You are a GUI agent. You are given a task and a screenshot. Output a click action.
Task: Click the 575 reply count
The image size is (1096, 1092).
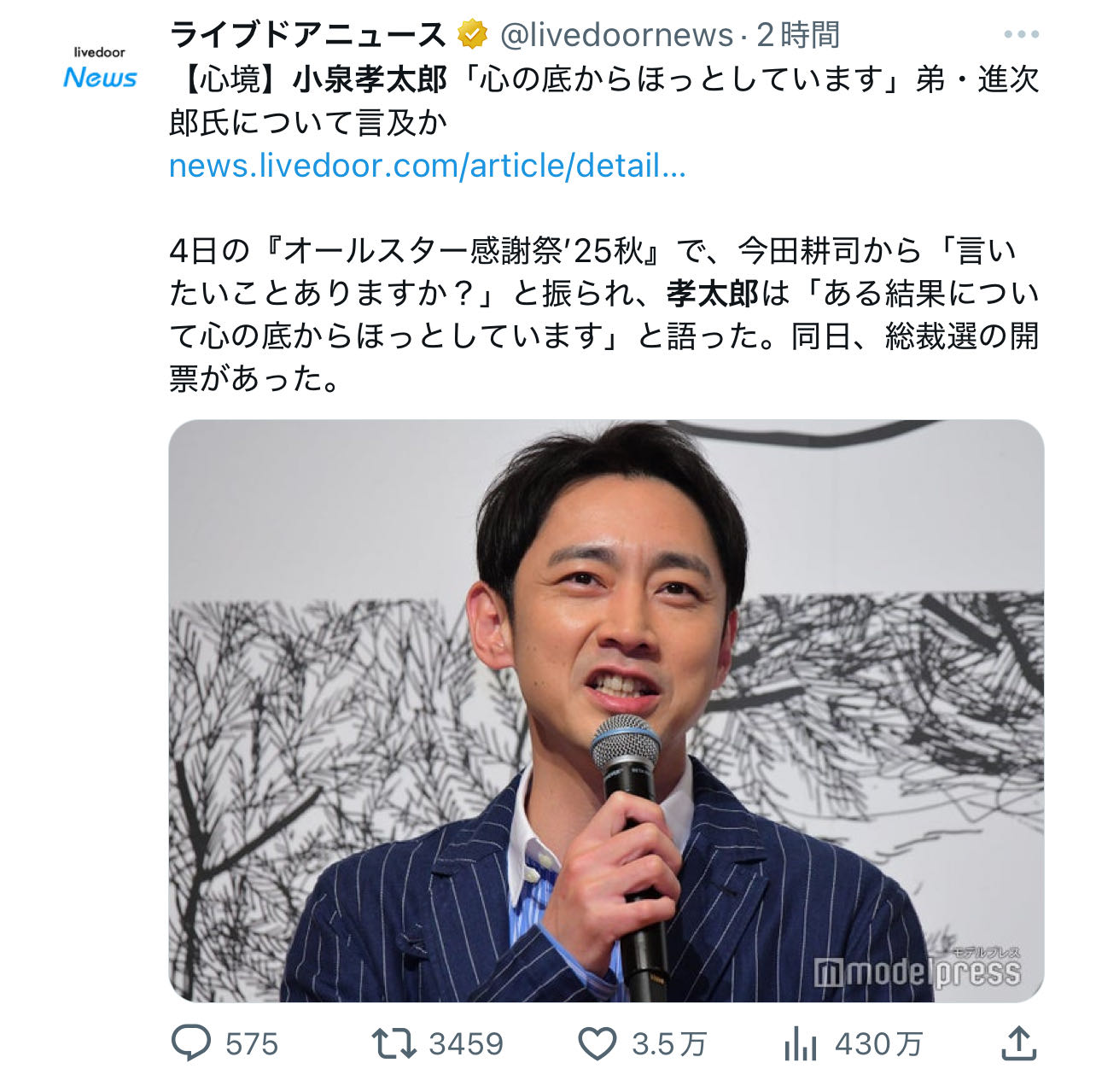pyautogui.click(x=252, y=1043)
